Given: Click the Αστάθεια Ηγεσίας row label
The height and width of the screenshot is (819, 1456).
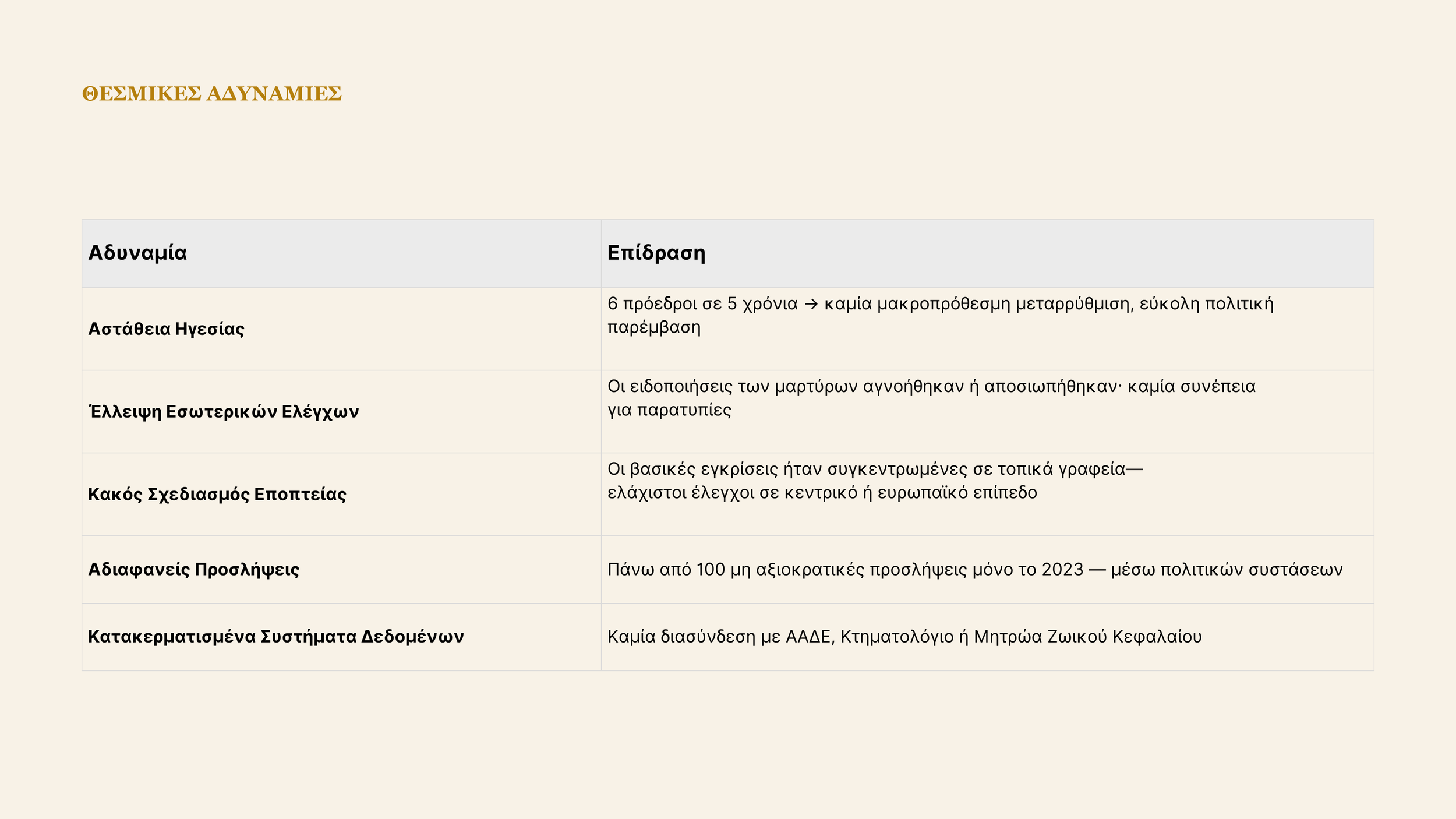Looking at the screenshot, I should pyautogui.click(x=166, y=329).
